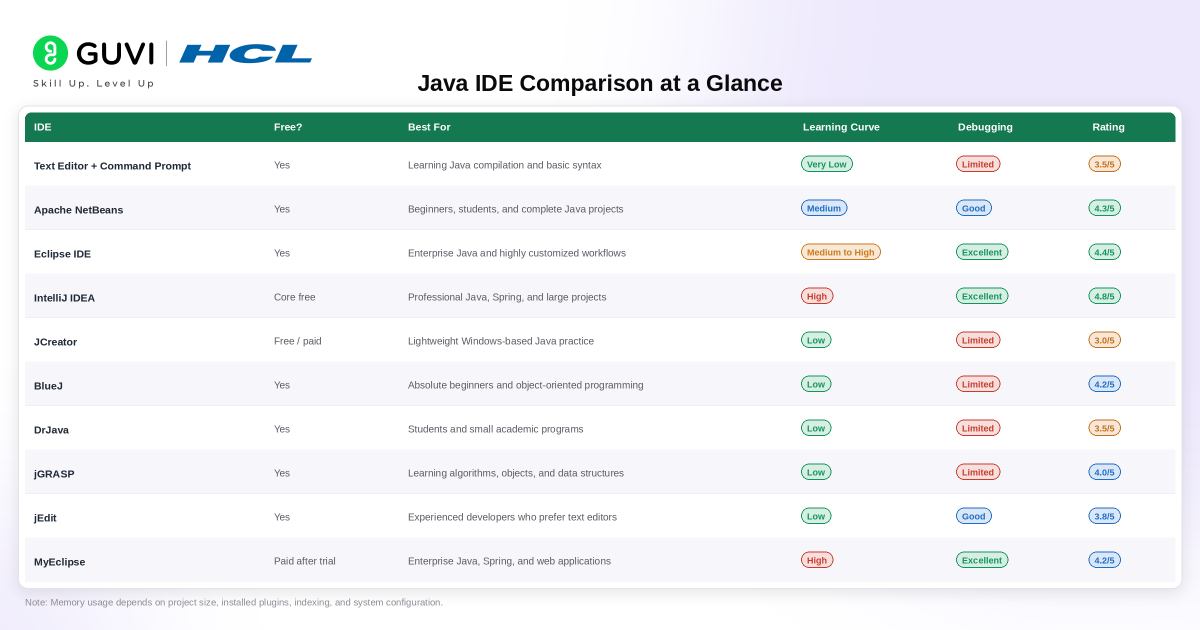
Task: Select the DrJava row name
Action: tap(51, 430)
